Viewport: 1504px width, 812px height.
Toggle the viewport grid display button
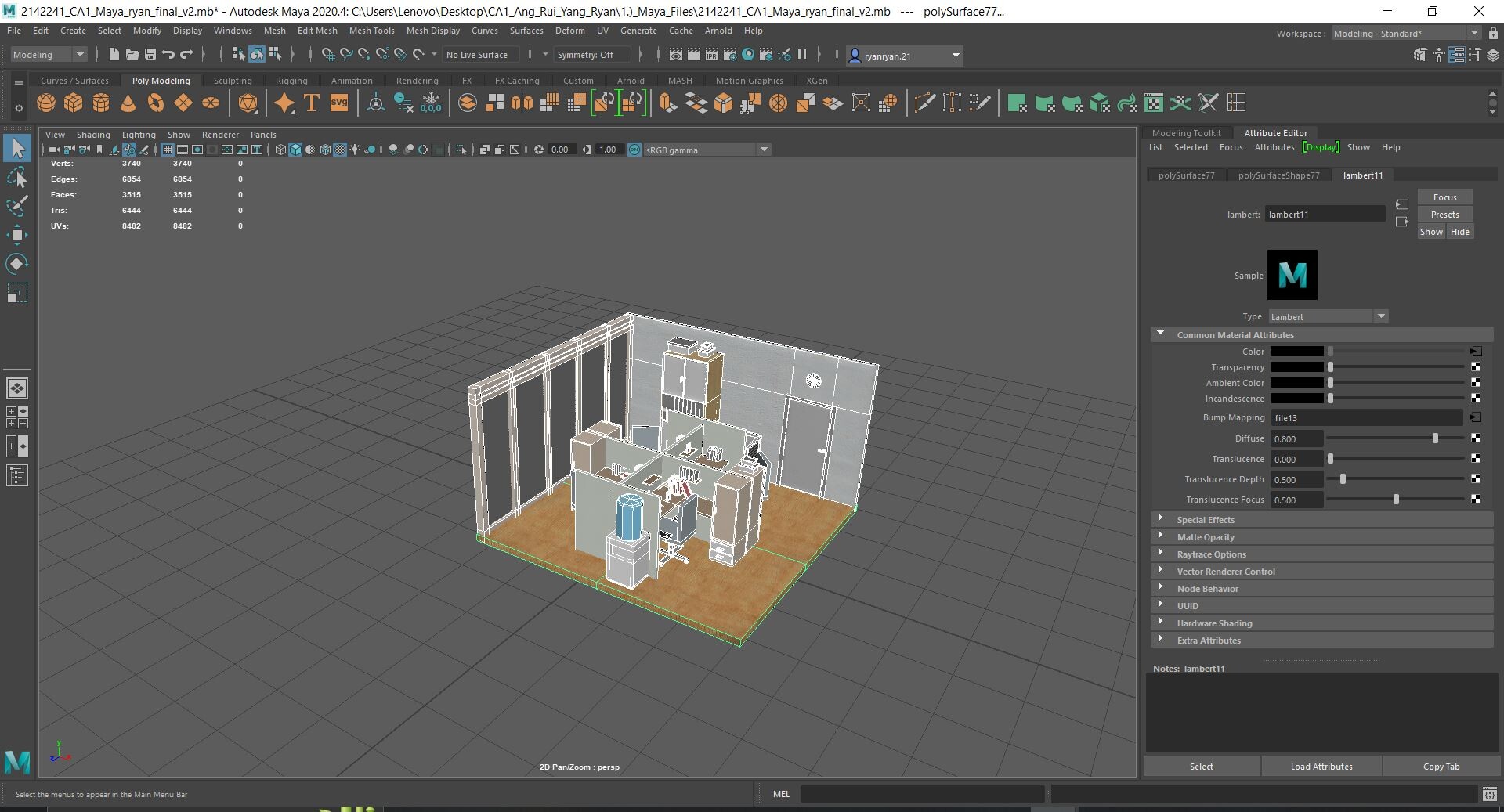point(168,150)
